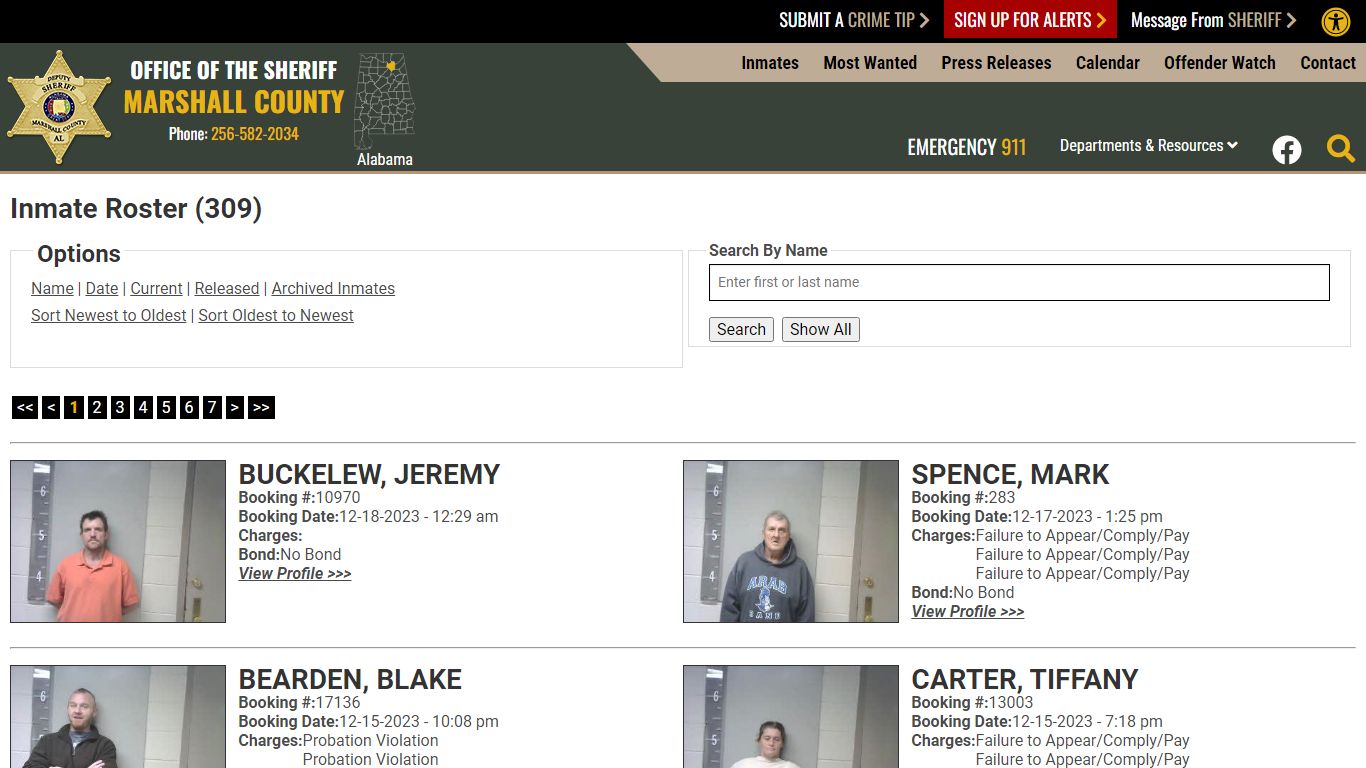Select page 6 in pagination
The width and height of the screenshot is (1366, 768).
(189, 407)
